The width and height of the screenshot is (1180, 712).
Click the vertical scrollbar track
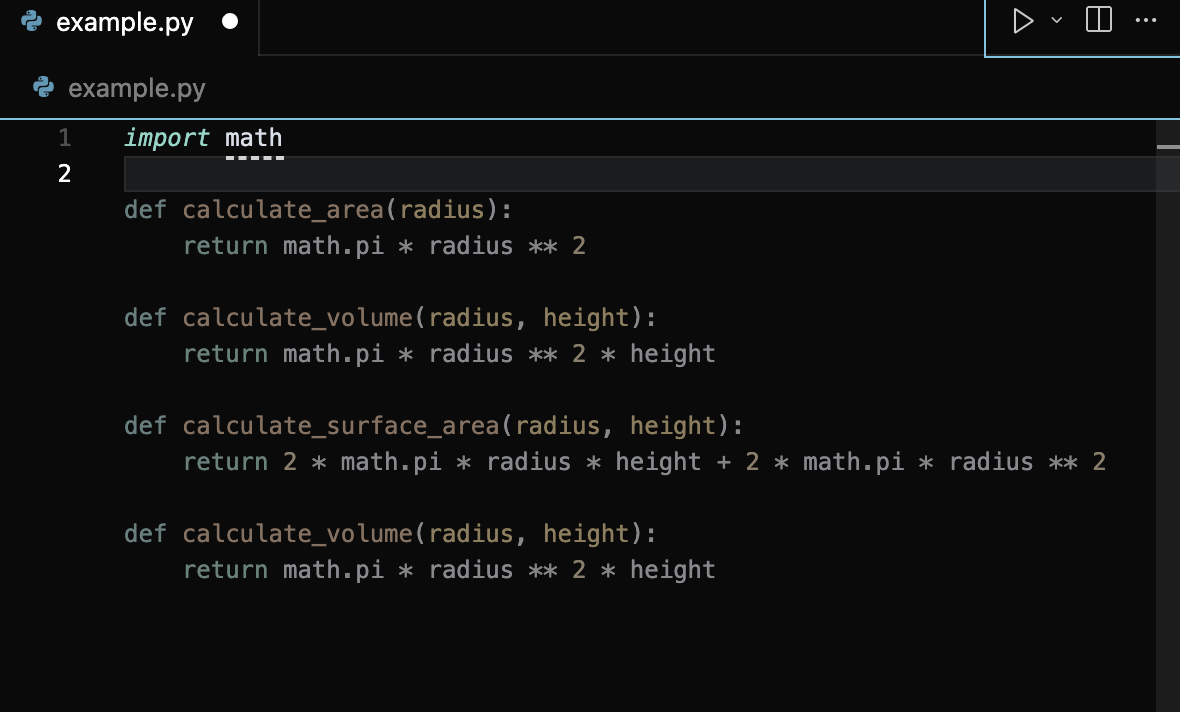tap(1168, 415)
